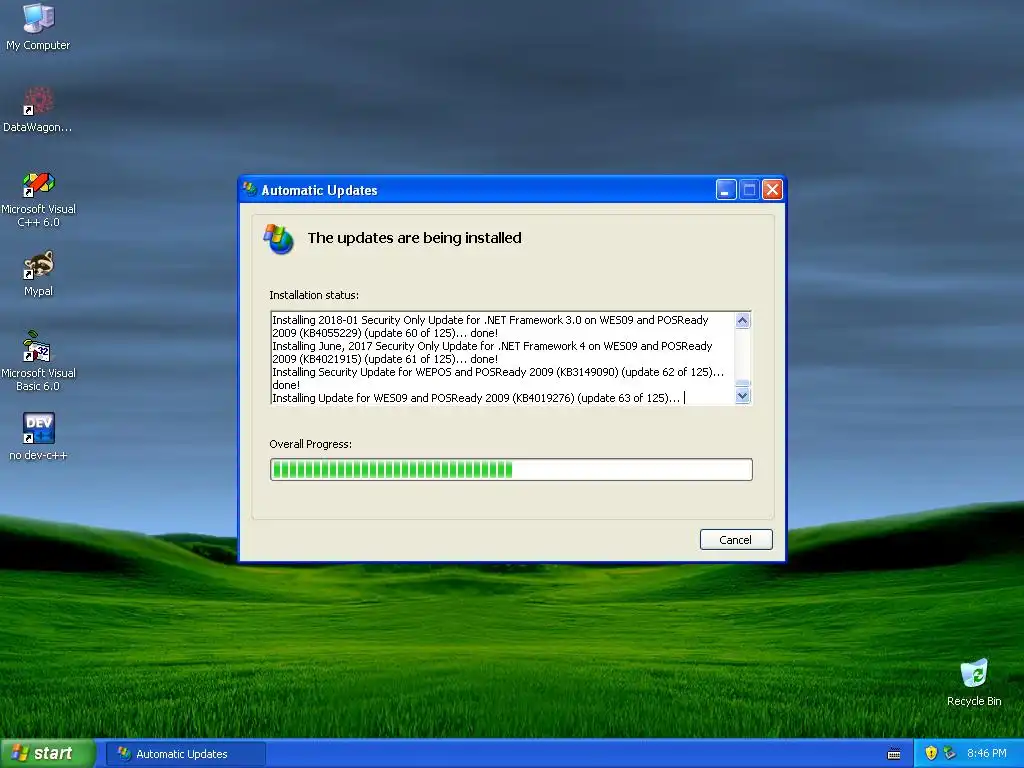Click the 8:46 PM clock
The image size is (1024, 768).
(x=986, y=753)
